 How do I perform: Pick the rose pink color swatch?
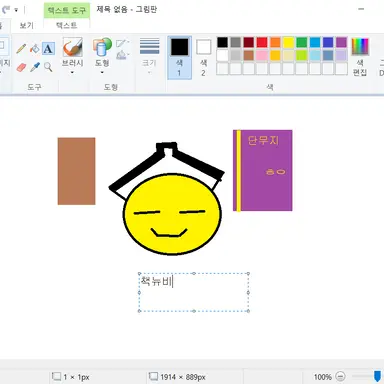click(262, 55)
